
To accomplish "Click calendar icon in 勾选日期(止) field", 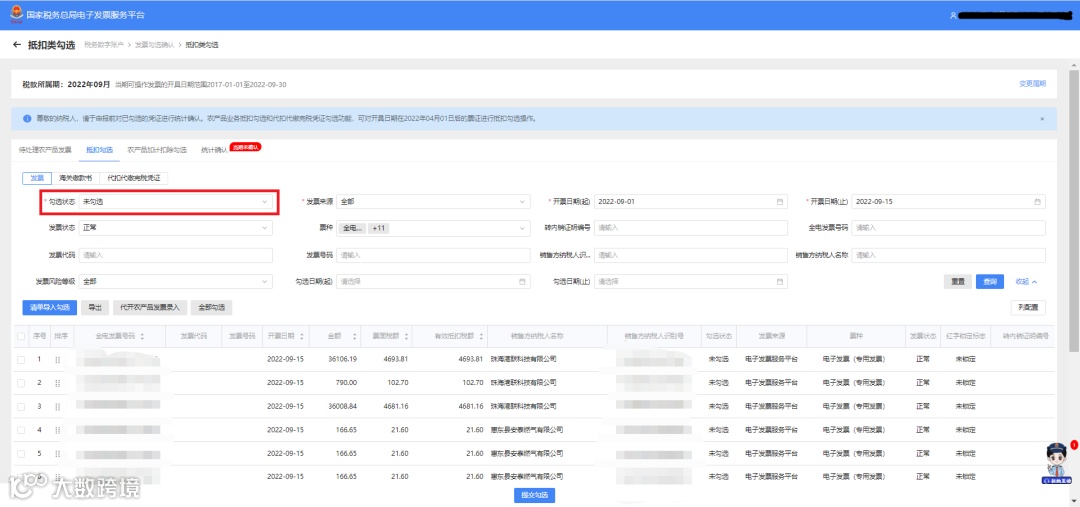I will pos(780,282).
